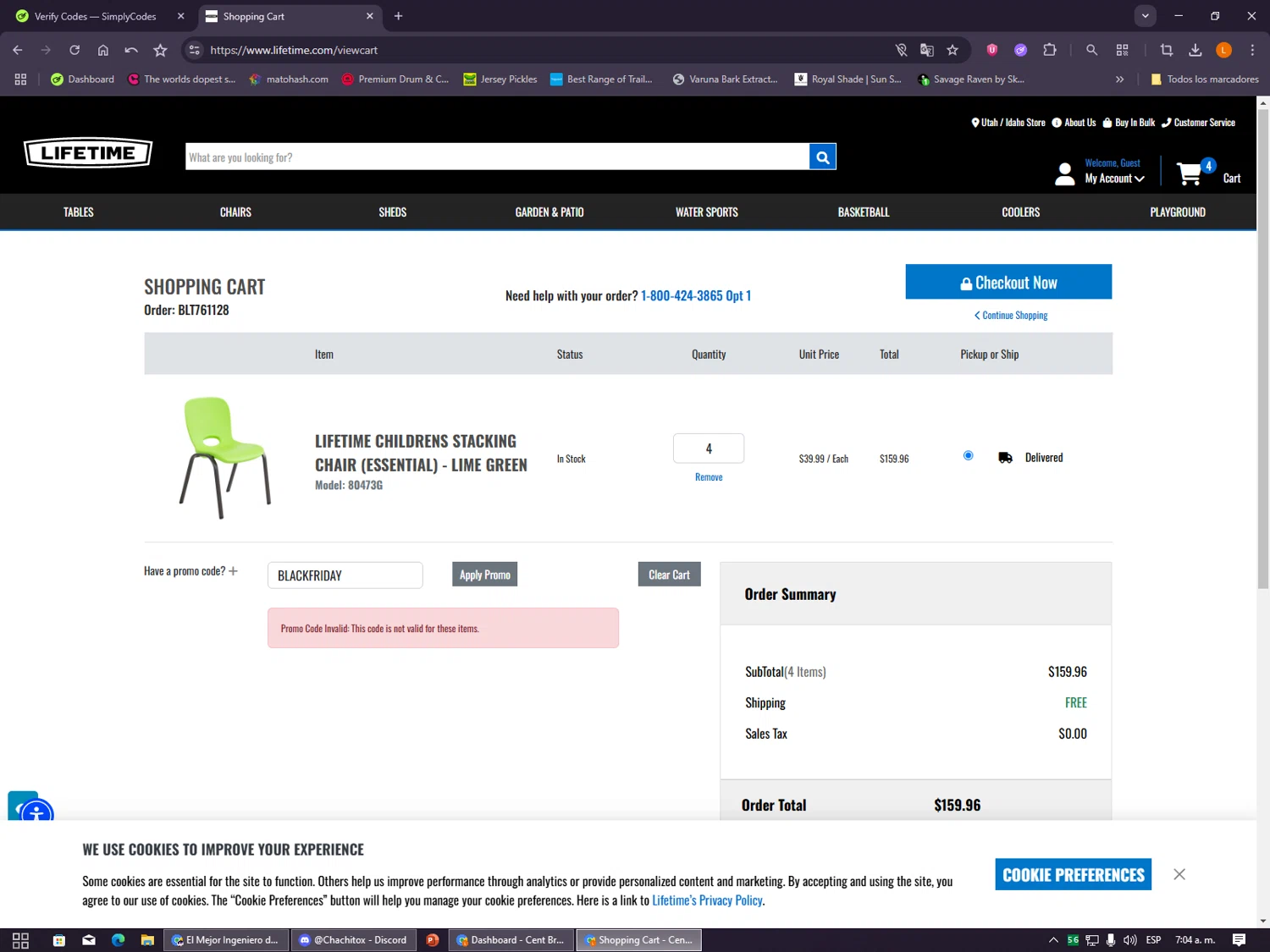The width and height of the screenshot is (1270, 952).
Task: Go back with browser back arrow
Action: pyautogui.click(x=18, y=50)
